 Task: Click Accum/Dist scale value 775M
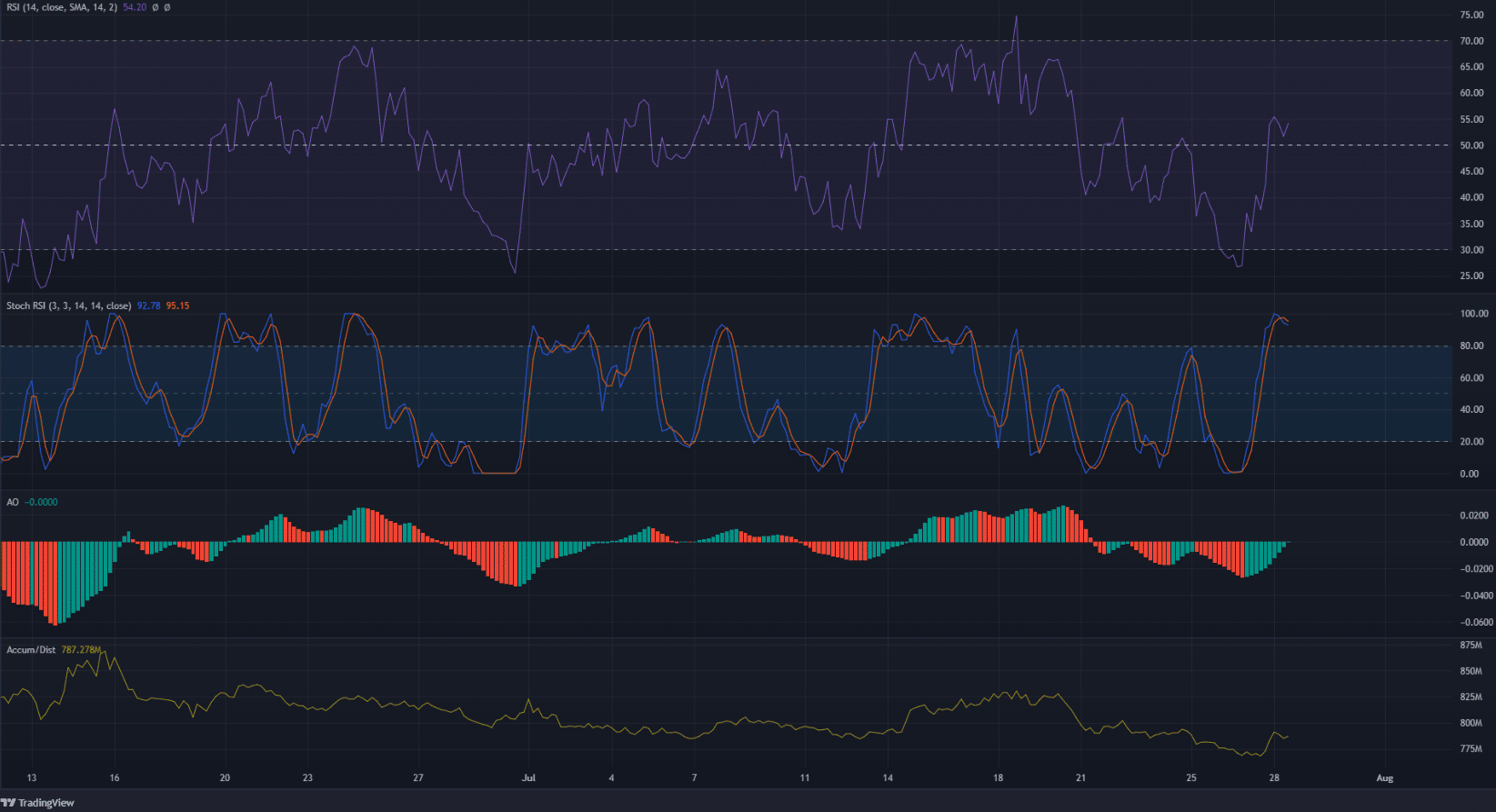(x=1471, y=749)
